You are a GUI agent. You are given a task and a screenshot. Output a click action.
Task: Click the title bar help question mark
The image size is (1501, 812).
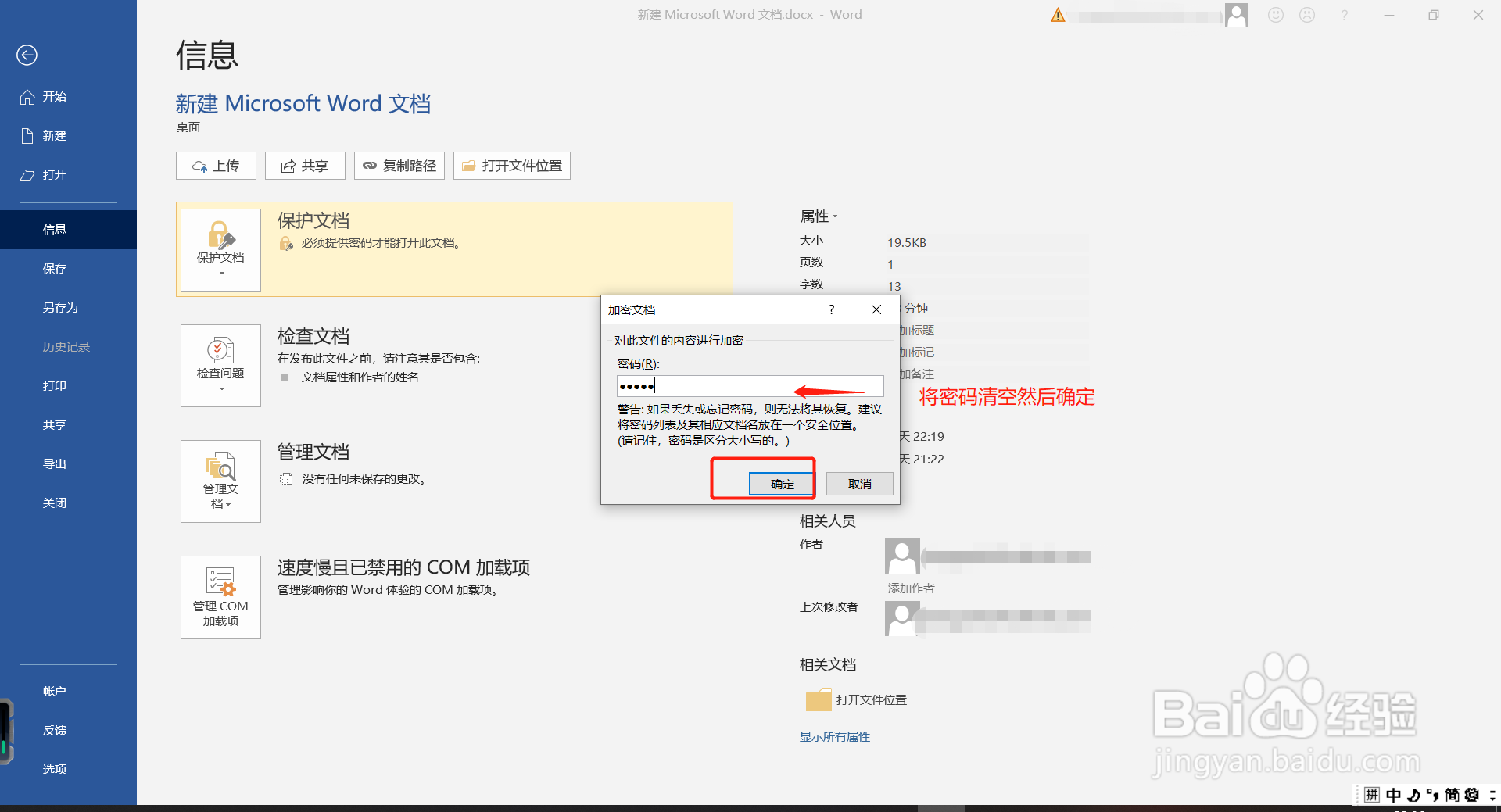(1344, 15)
